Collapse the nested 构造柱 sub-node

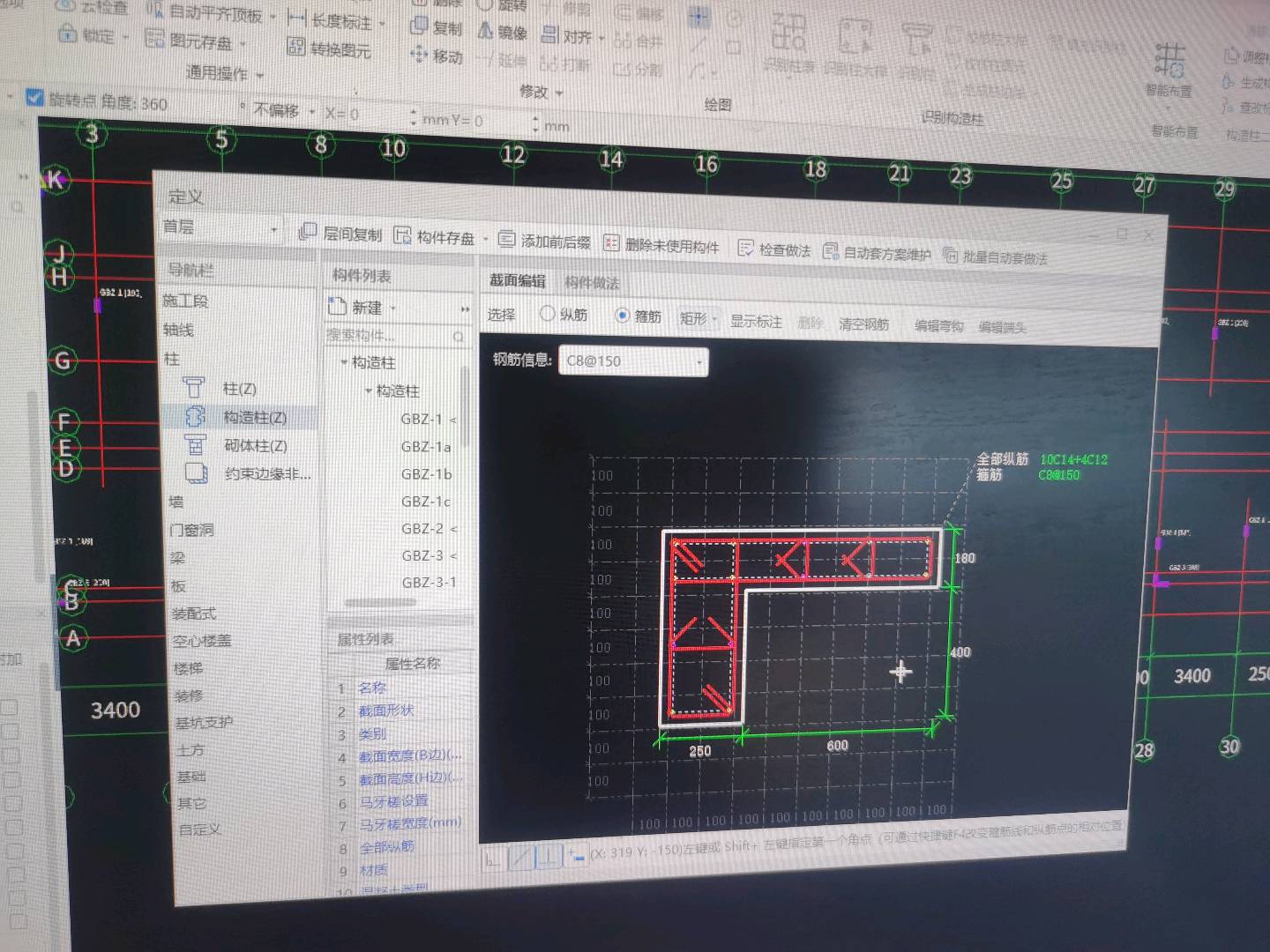click(x=368, y=390)
